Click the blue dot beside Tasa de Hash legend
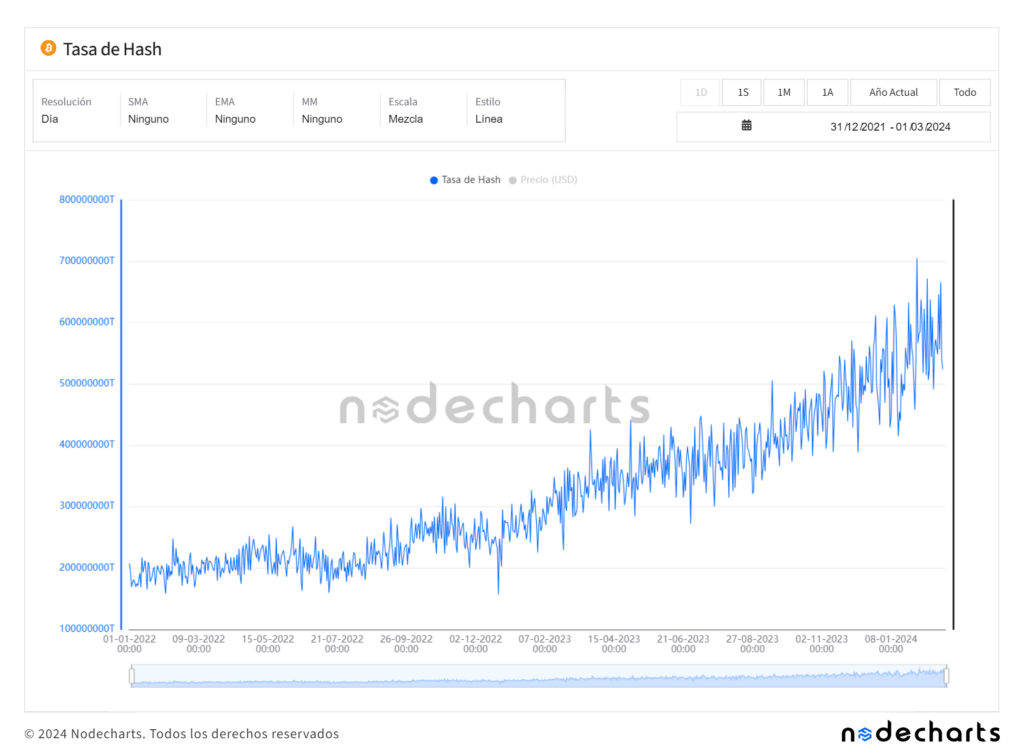This screenshot has height=754, width=1024. (432, 180)
